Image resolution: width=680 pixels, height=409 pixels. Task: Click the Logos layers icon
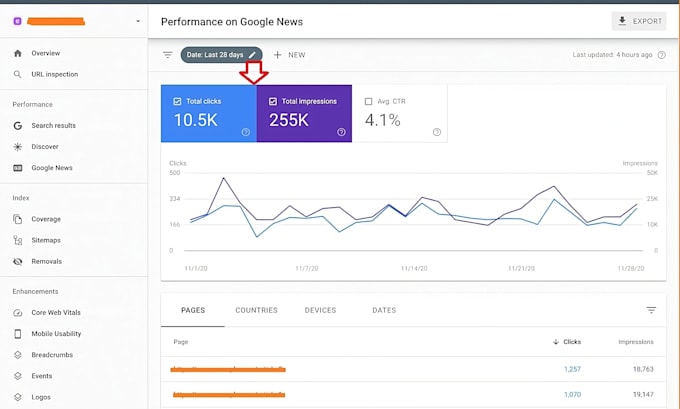[17, 397]
